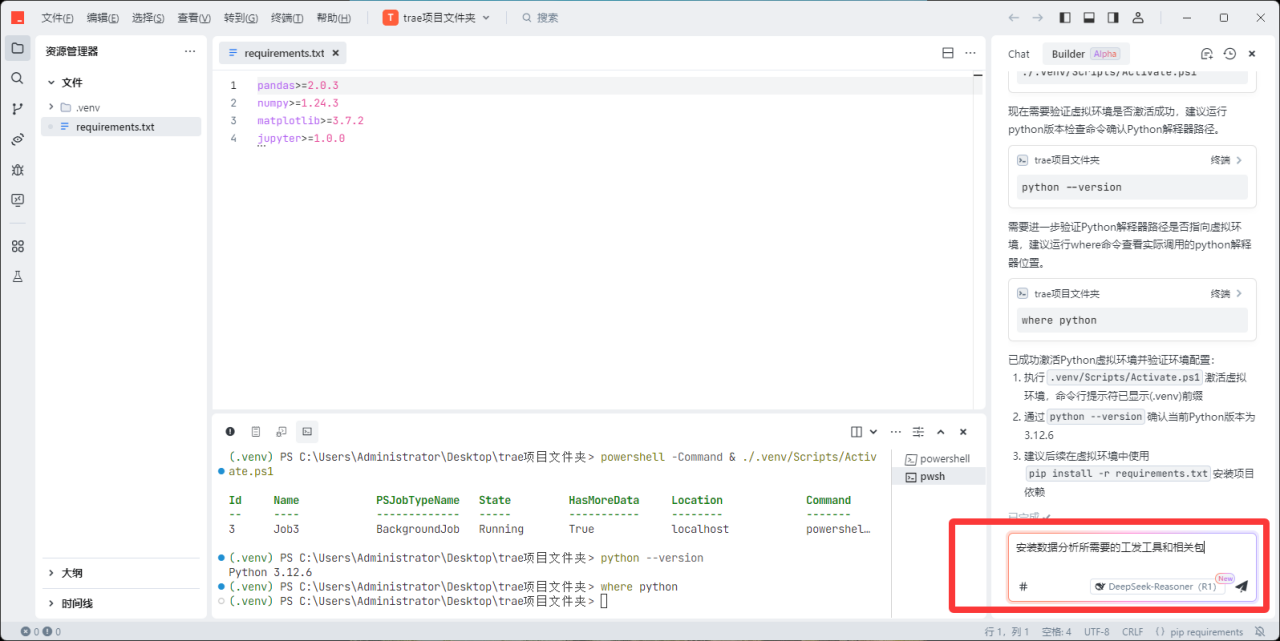Open the Explorer files sidebar icon

click(17, 48)
